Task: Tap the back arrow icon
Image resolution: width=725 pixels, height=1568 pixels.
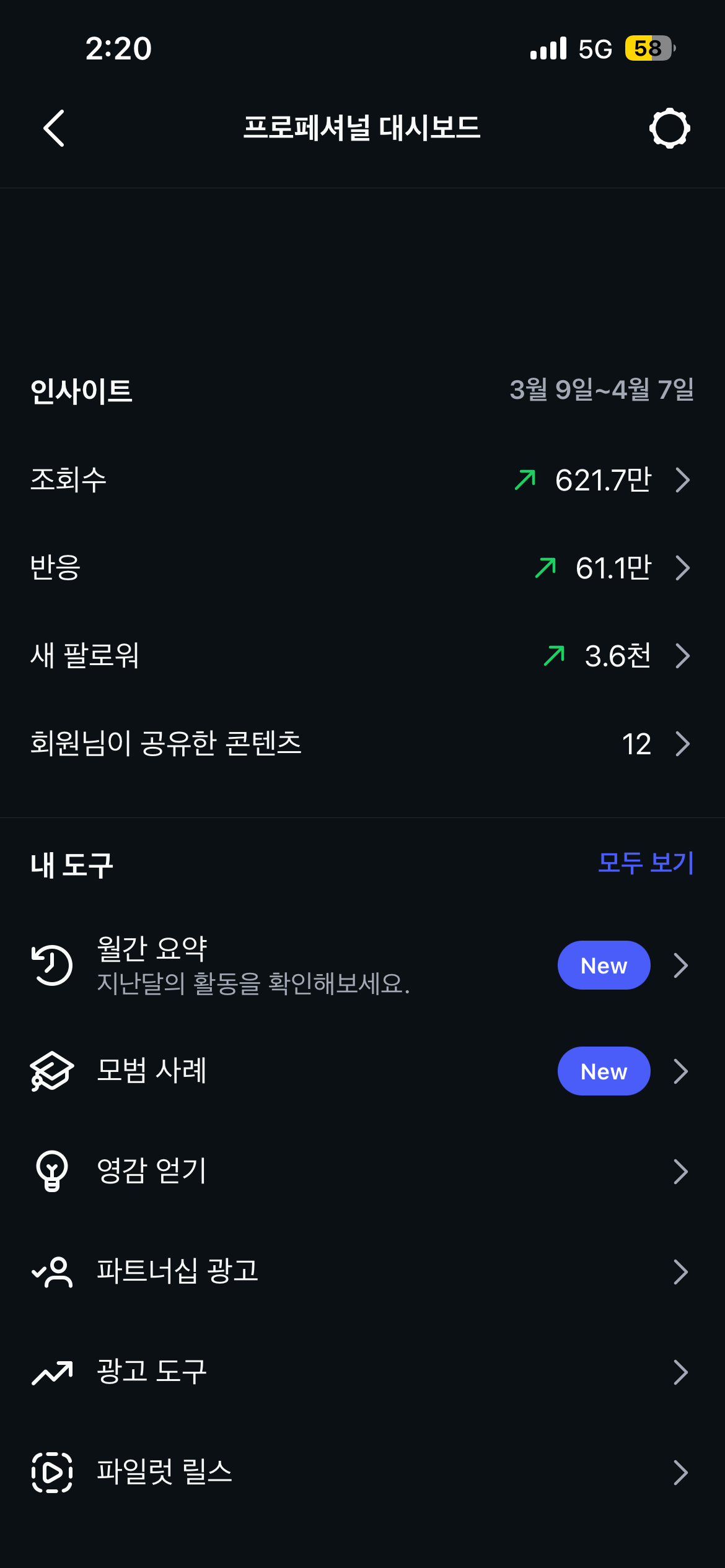Action: coord(55,128)
